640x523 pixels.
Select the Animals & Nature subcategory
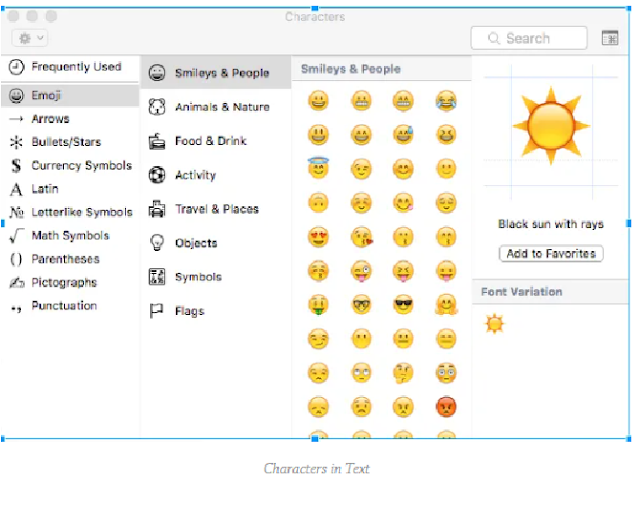pos(216,107)
